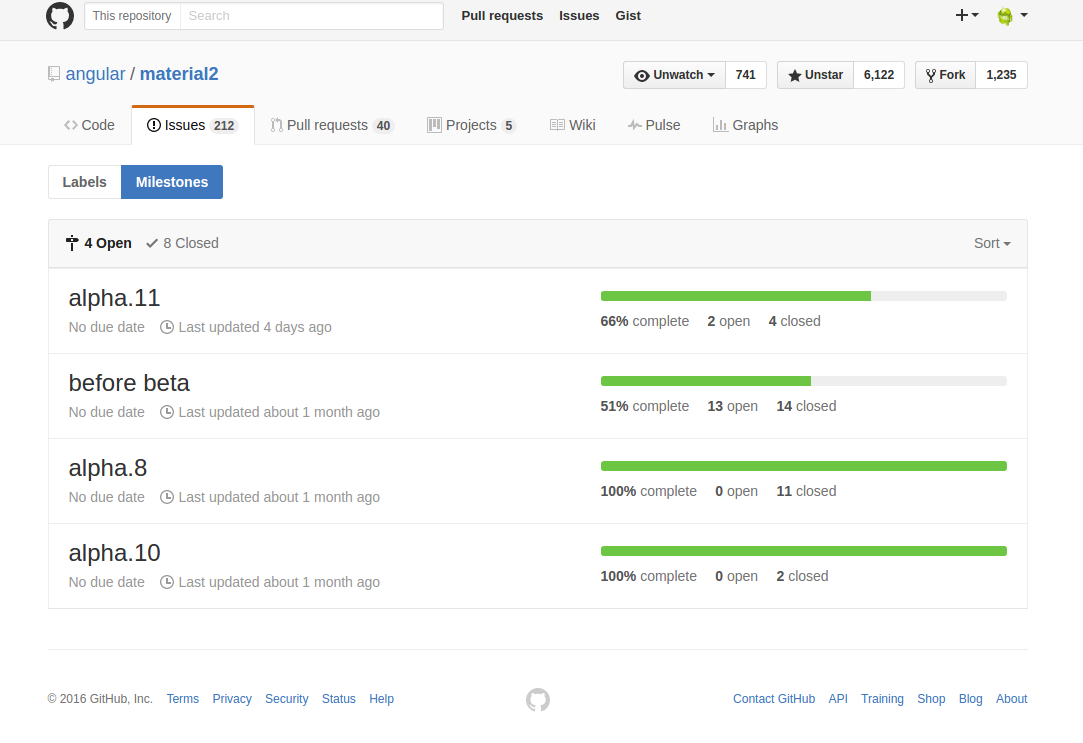Open the before beta milestone
This screenshot has width=1083, height=743.
(129, 383)
